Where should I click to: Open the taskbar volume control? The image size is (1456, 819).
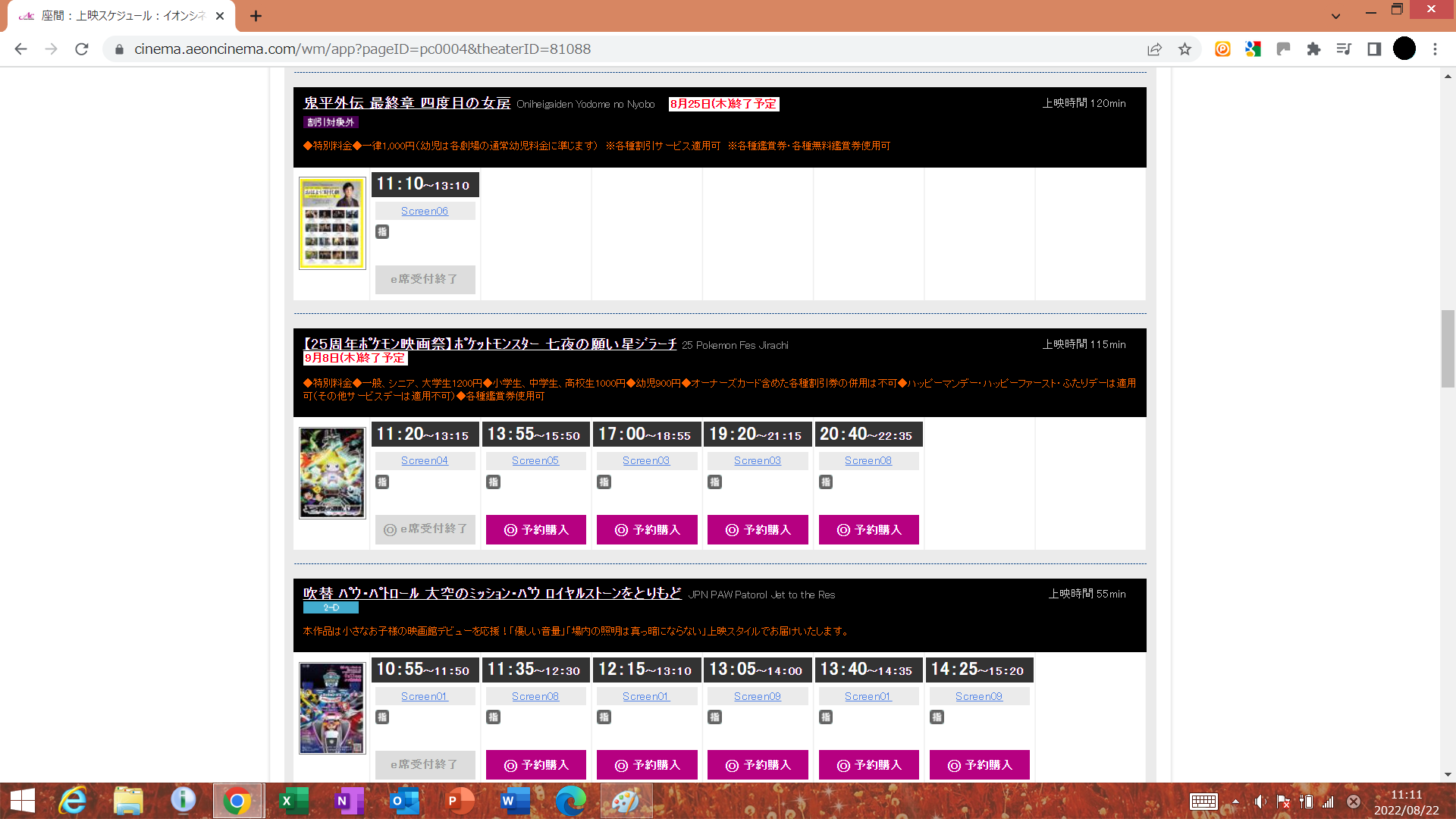tap(1260, 802)
